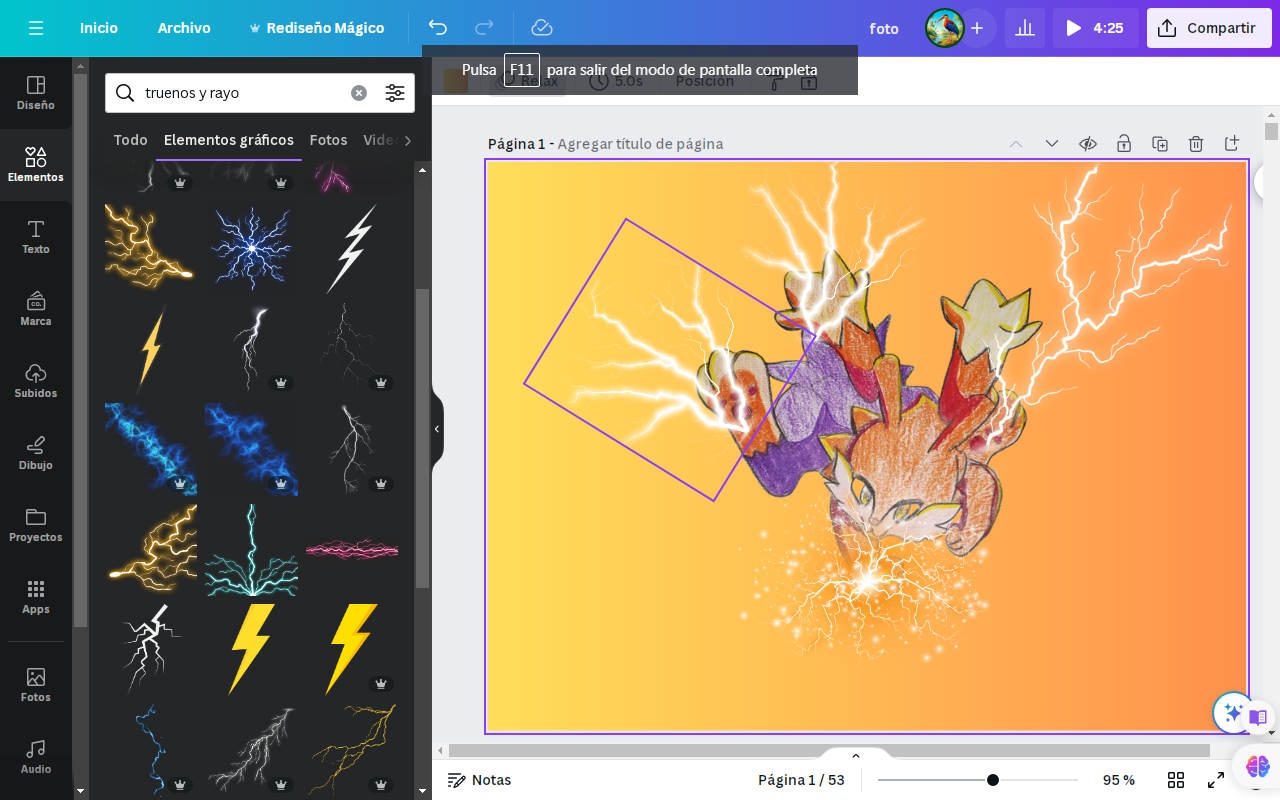The image size is (1280, 800).
Task: Adjust the zoom slider handle
Action: [993, 780]
